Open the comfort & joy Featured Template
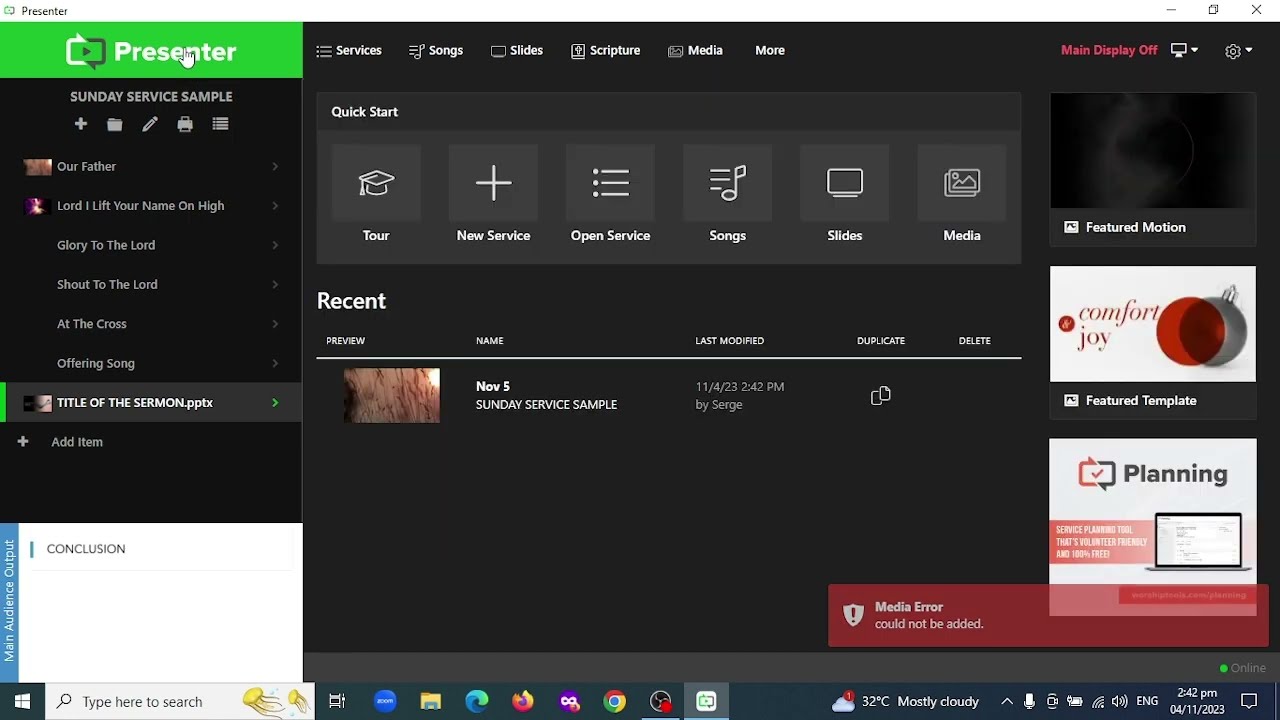The width and height of the screenshot is (1280, 720). (1152, 324)
